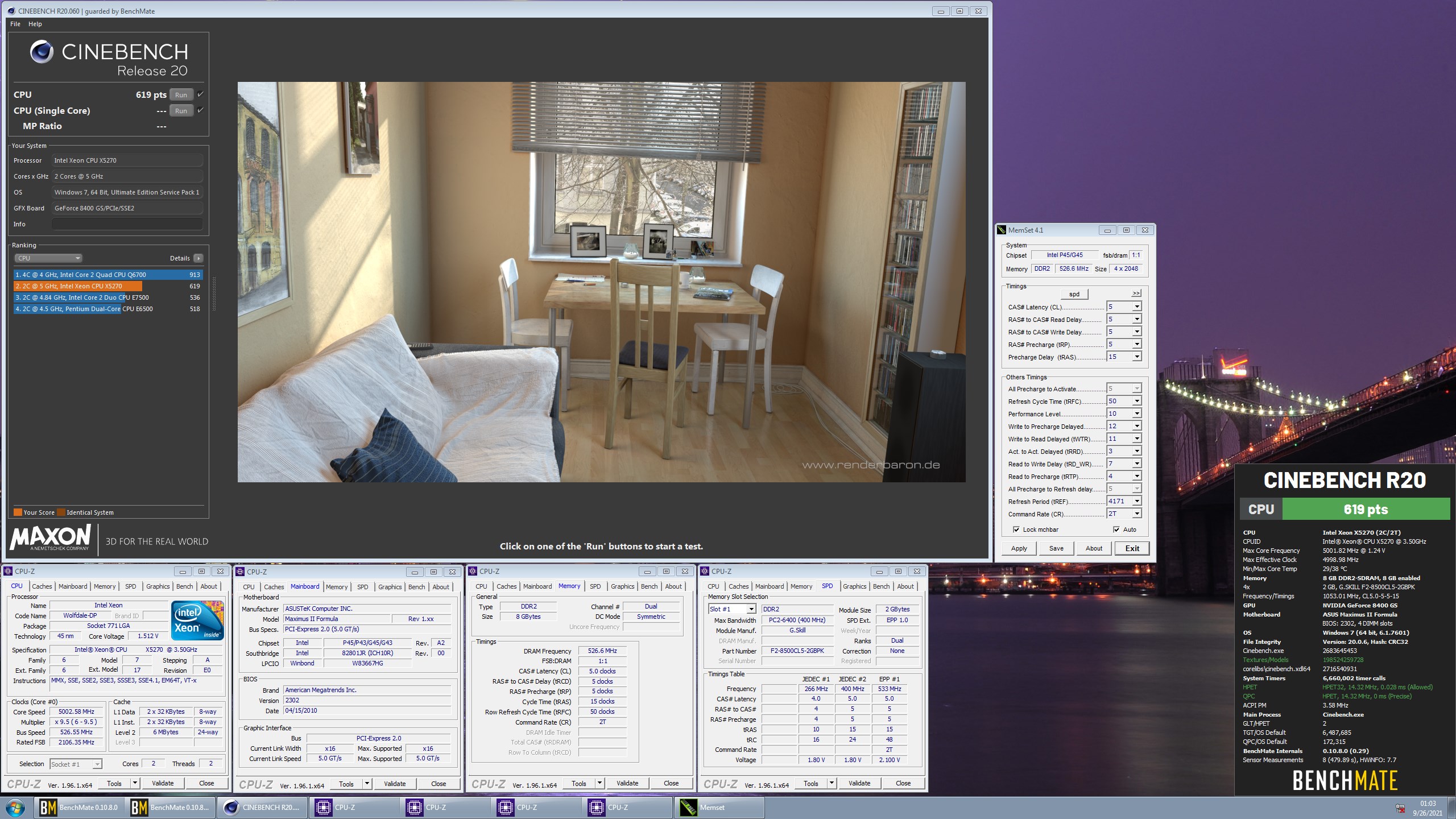Open Ranking Details arrow button
Screen dimensions: 1456x819
coord(198,258)
